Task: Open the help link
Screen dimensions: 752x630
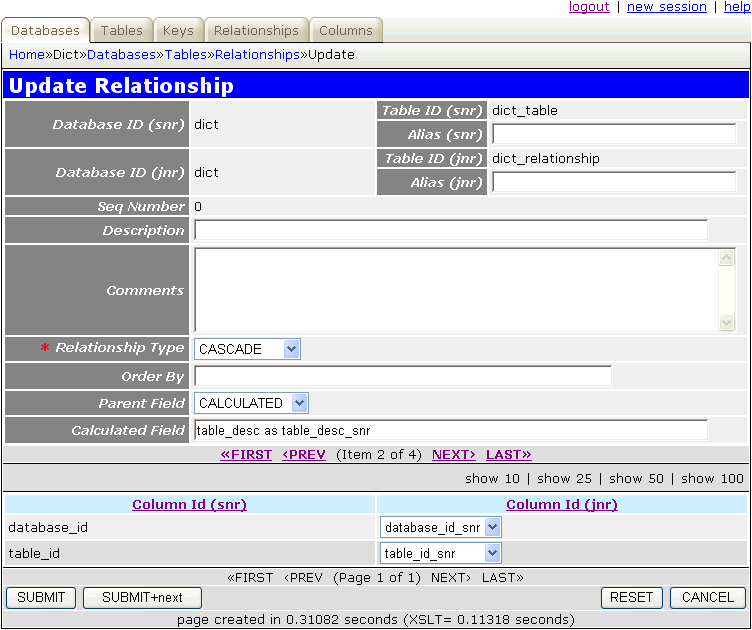Action: click(x=737, y=7)
